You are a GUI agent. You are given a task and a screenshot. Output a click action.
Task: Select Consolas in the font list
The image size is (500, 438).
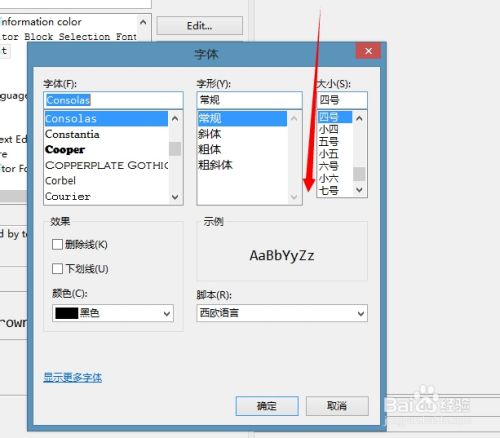[106, 119]
